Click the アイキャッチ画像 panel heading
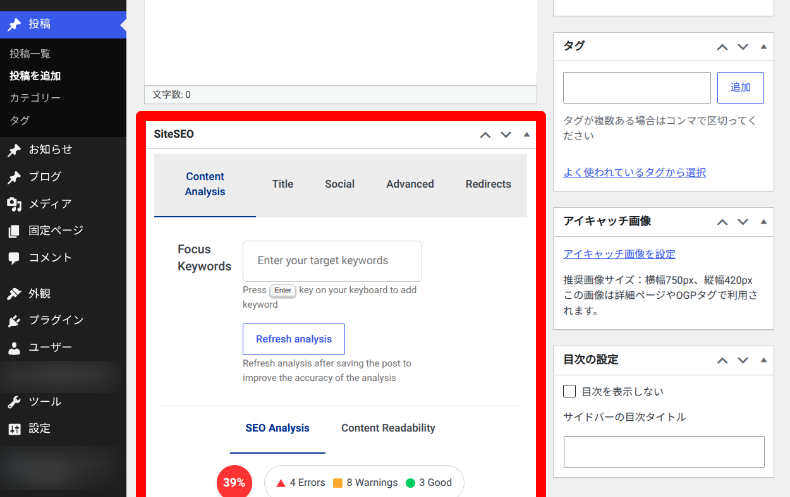 click(x=607, y=221)
